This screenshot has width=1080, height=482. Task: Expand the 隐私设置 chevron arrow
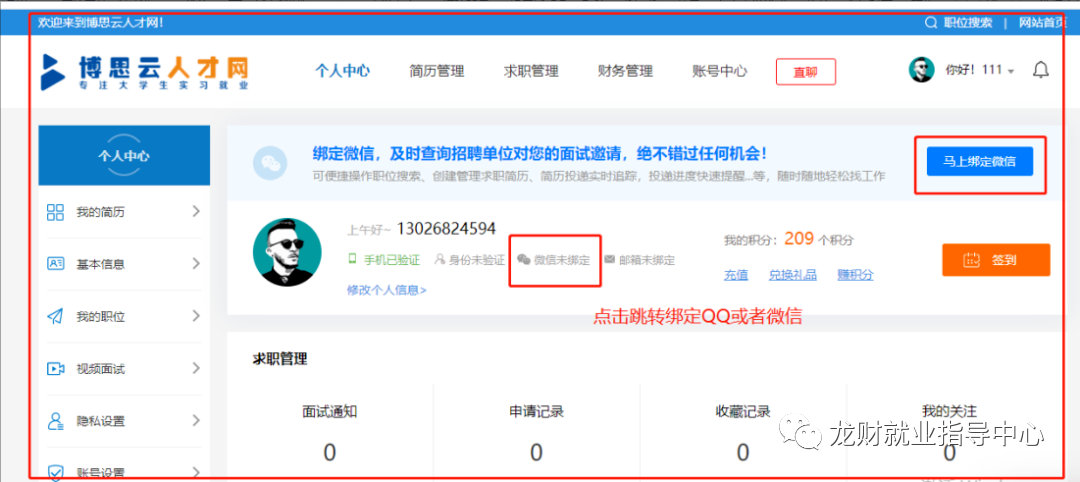(195, 421)
